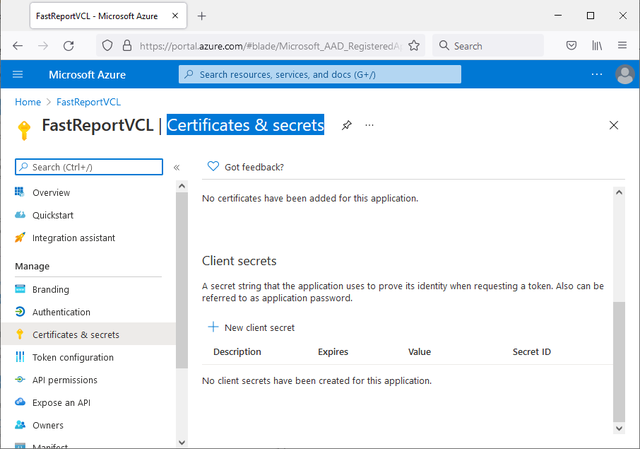Reload the current page
Viewport: 640px width, 449px height.
(x=69, y=46)
